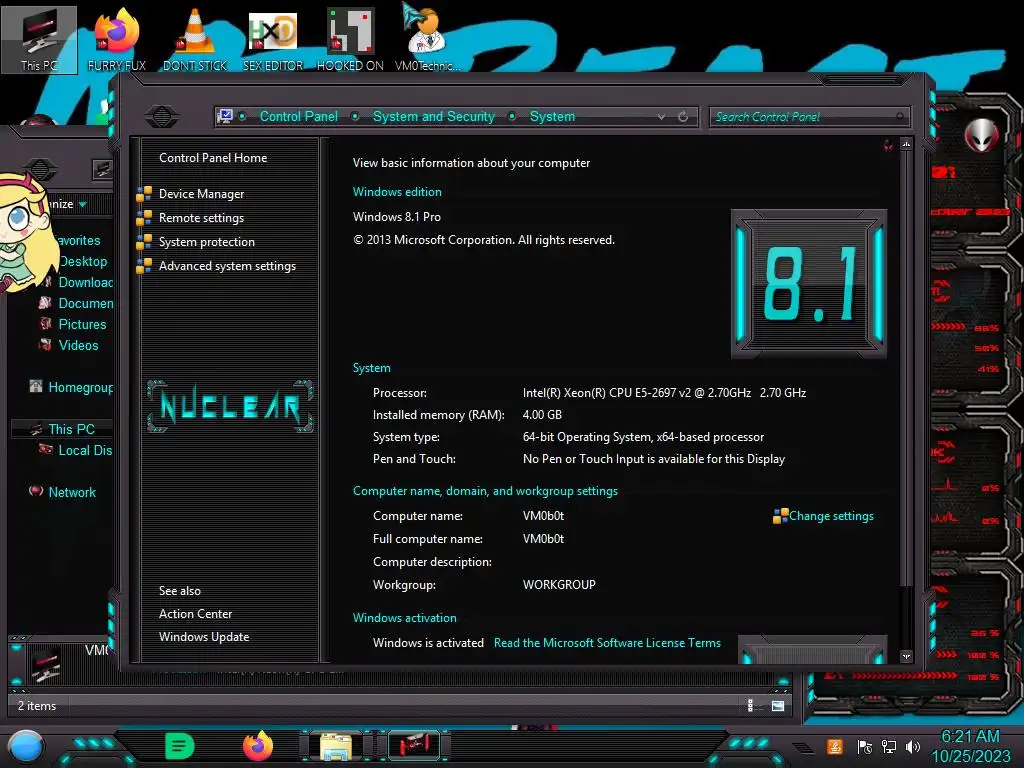Image resolution: width=1024 pixels, height=768 pixels.
Task: Click the Alienware head gadget icon
Action: point(982,135)
